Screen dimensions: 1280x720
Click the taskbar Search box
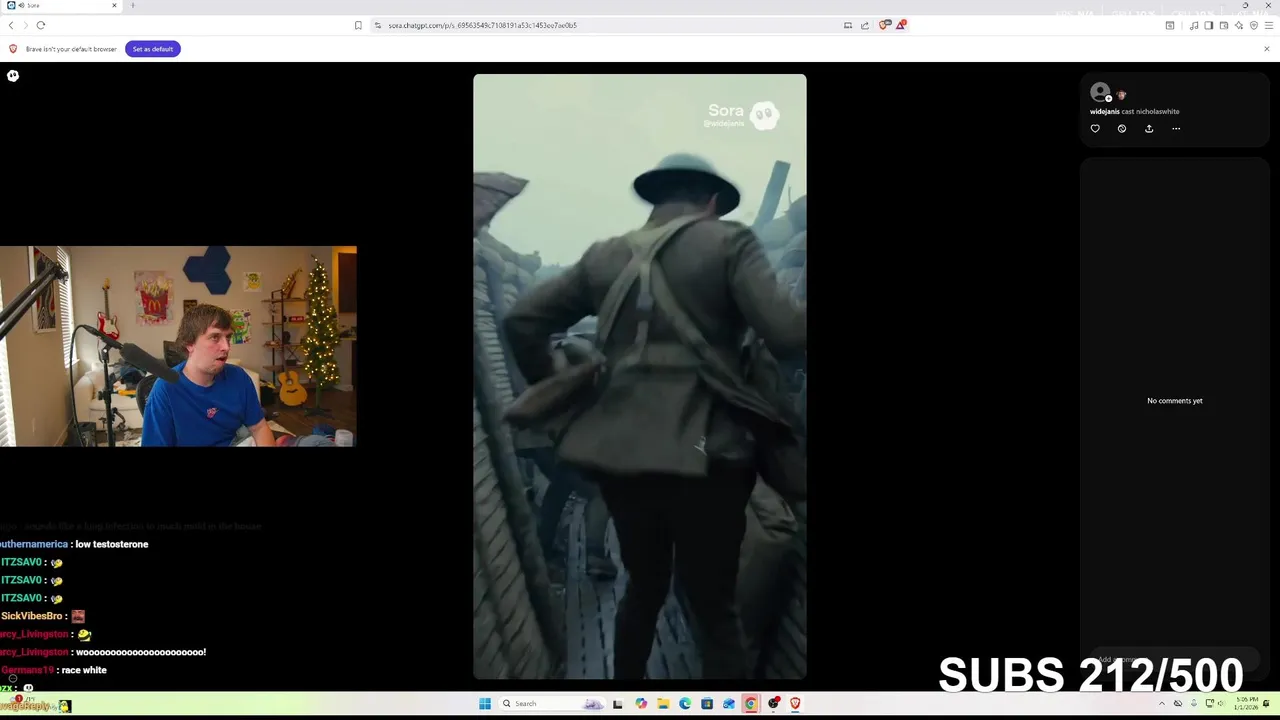(552, 704)
